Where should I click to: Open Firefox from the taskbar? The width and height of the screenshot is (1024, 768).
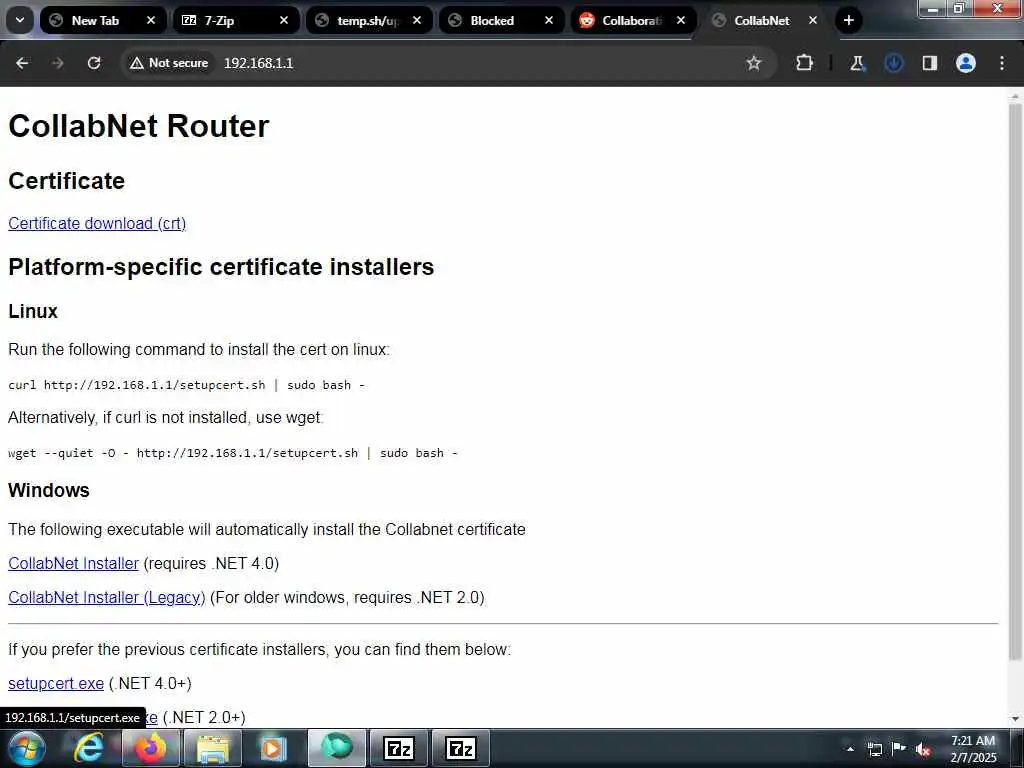pyautogui.click(x=150, y=748)
